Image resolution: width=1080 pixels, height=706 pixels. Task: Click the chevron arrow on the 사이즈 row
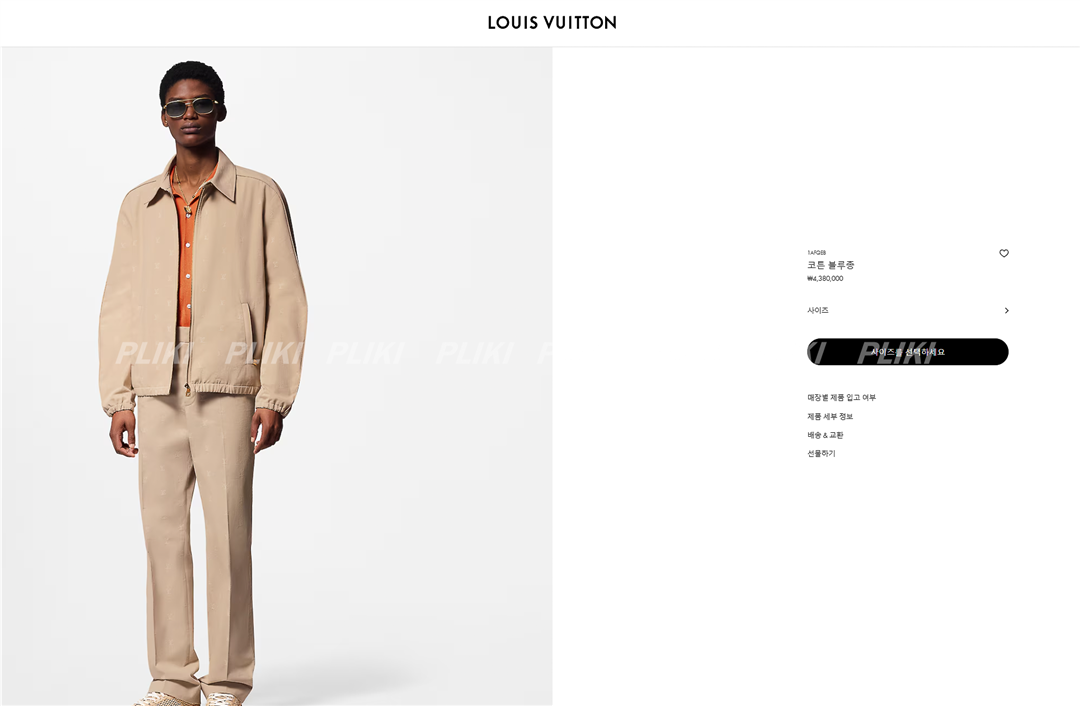1006,311
